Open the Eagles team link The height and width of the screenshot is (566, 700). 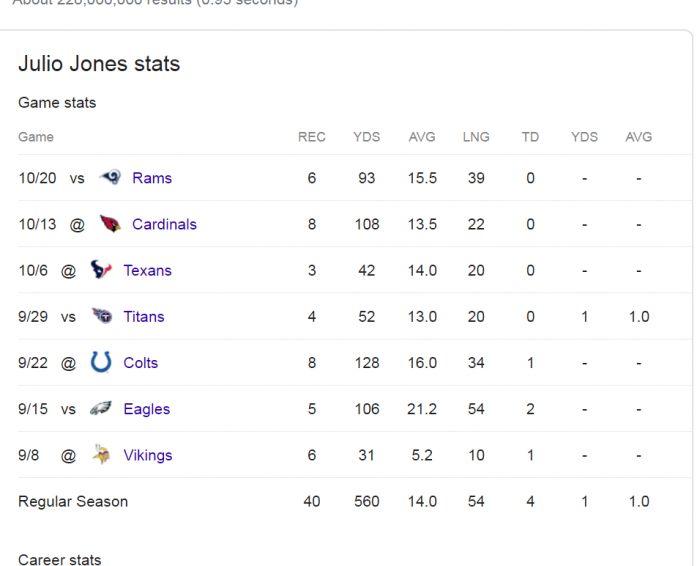tap(147, 408)
